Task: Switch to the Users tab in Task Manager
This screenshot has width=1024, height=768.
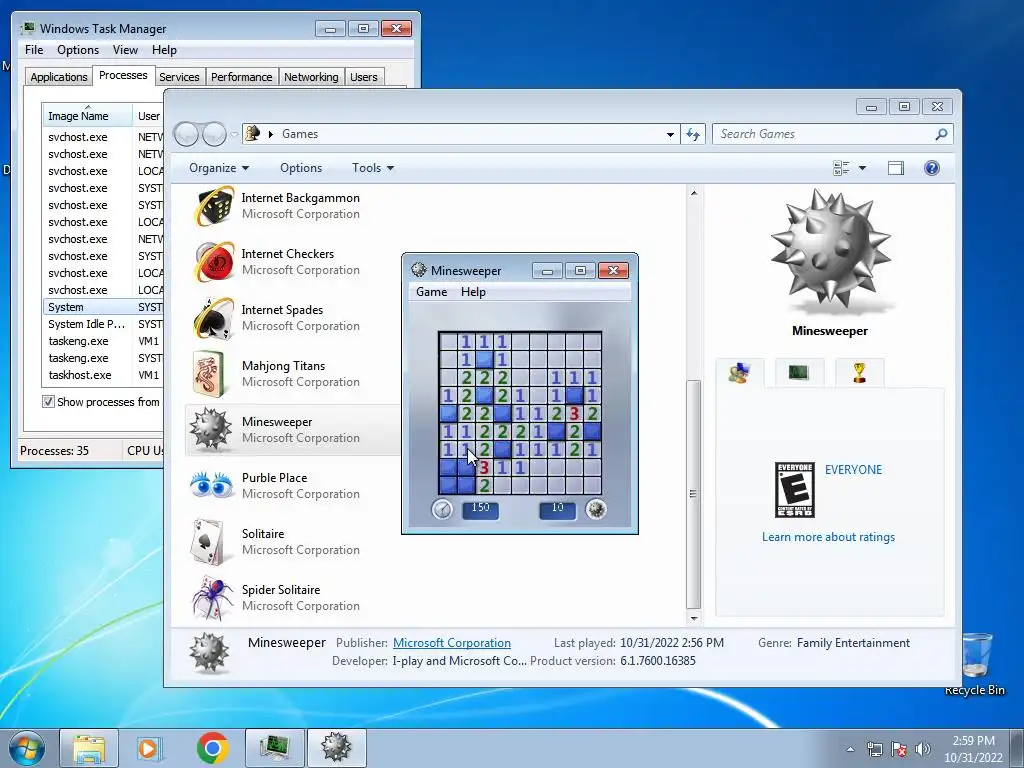Action: click(363, 77)
